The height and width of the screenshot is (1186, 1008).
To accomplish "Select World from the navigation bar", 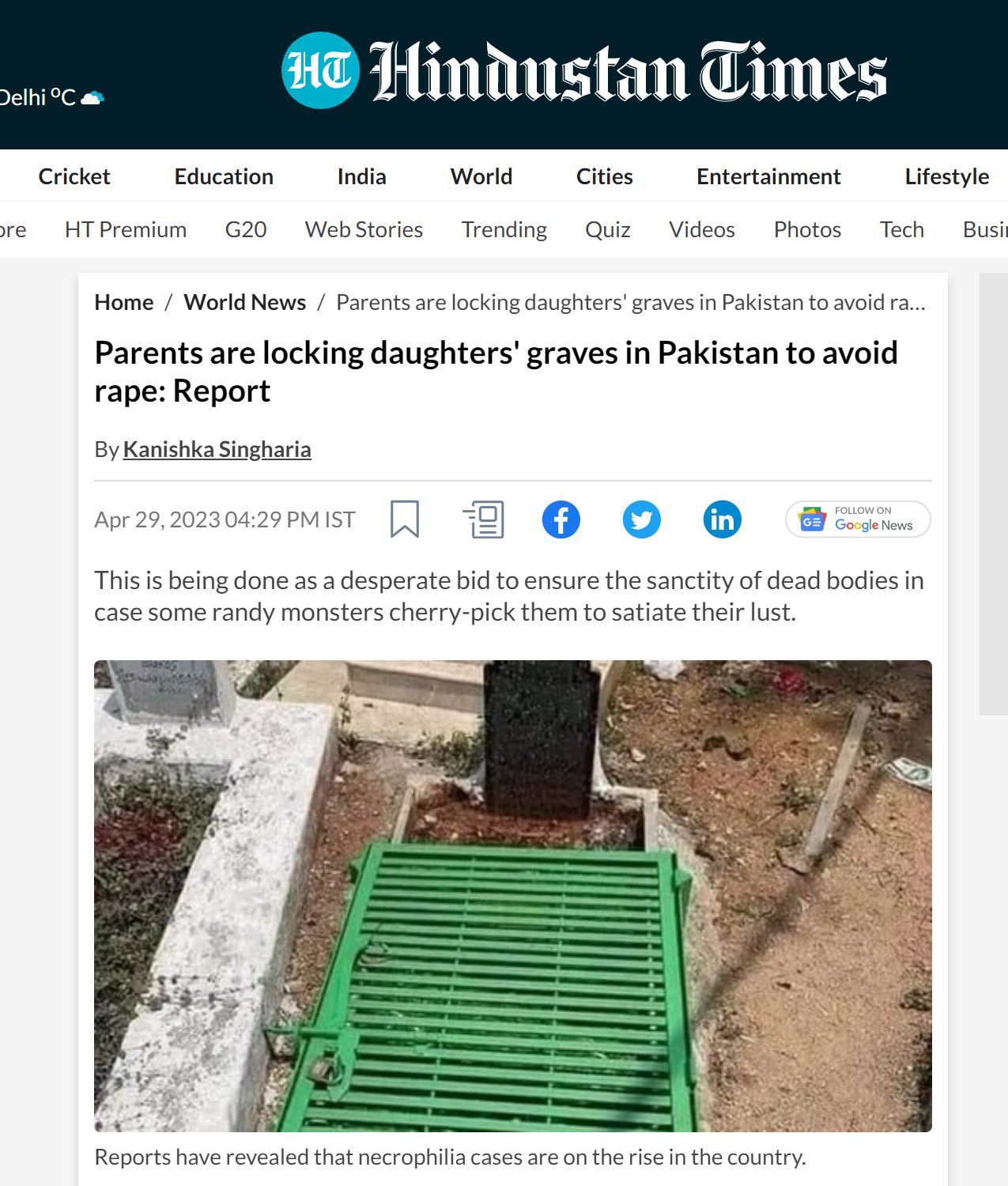I will tap(481, 176).
